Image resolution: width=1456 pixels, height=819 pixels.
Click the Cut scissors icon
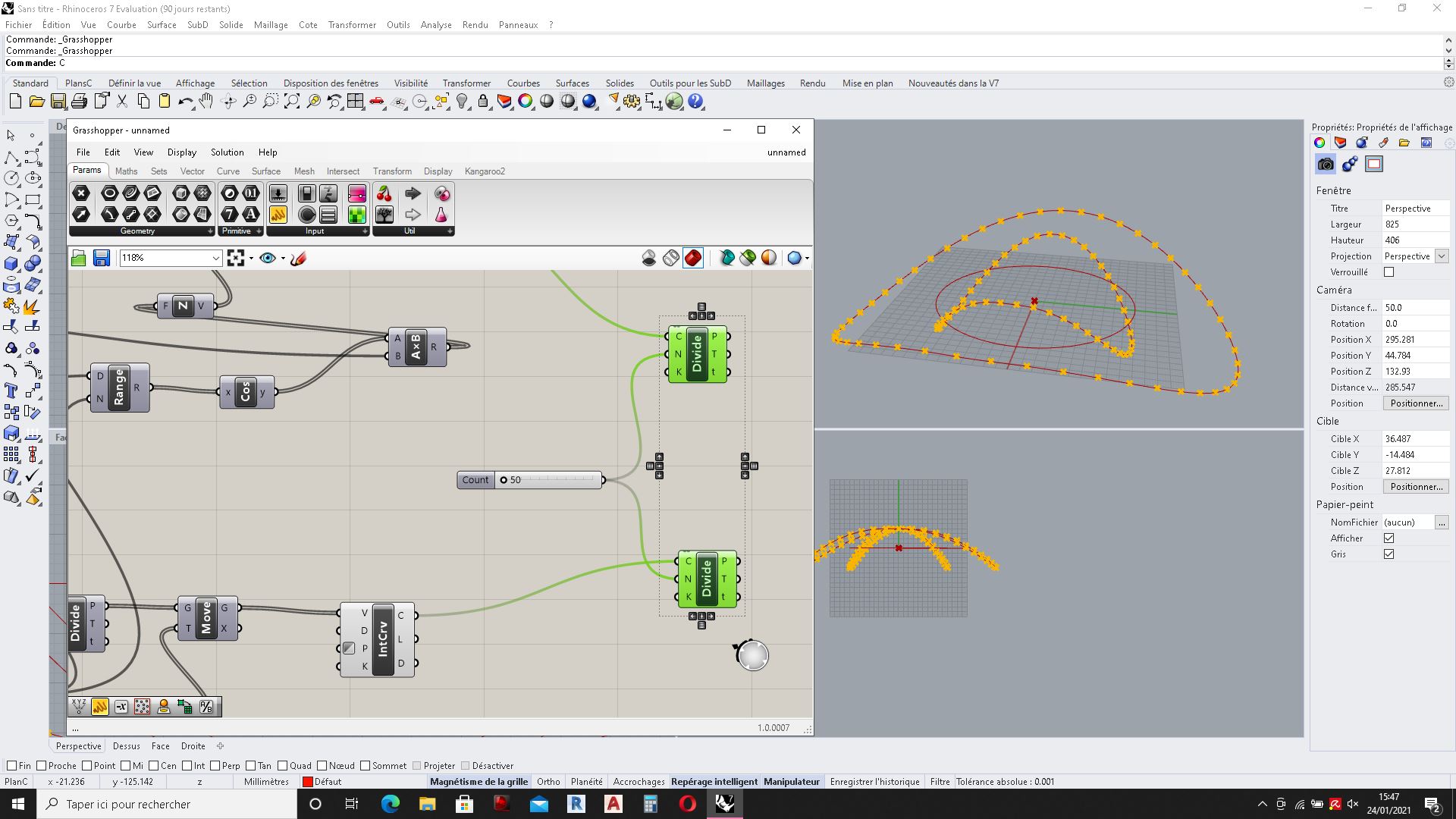[x=121, y=101]
